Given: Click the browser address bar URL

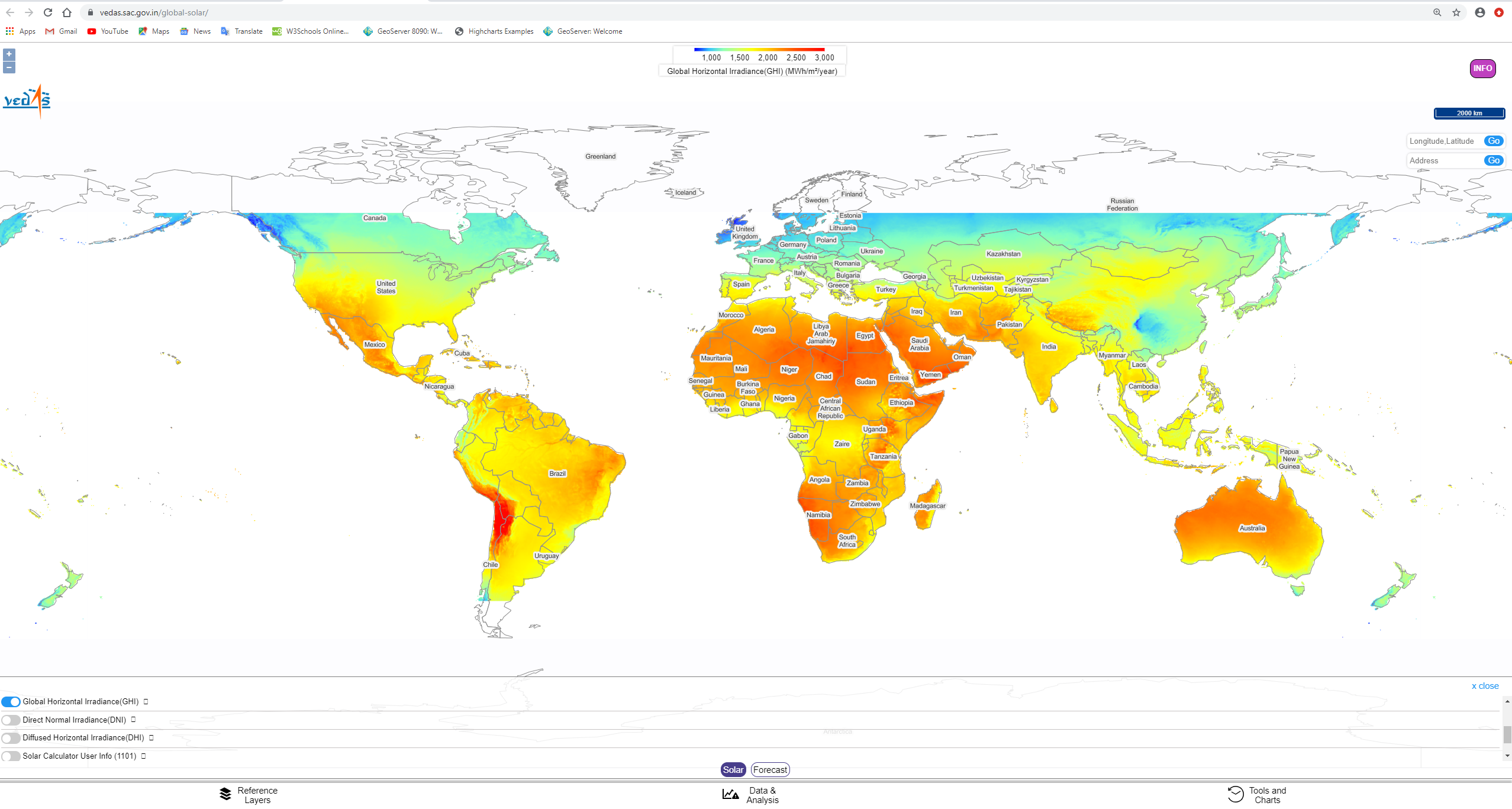Looking at the screenshot, I should pyautogui.click(x=154, y=12).
